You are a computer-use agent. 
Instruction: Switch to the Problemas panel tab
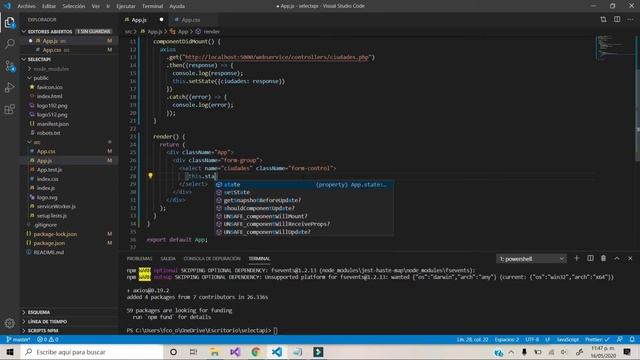[139, 259]
